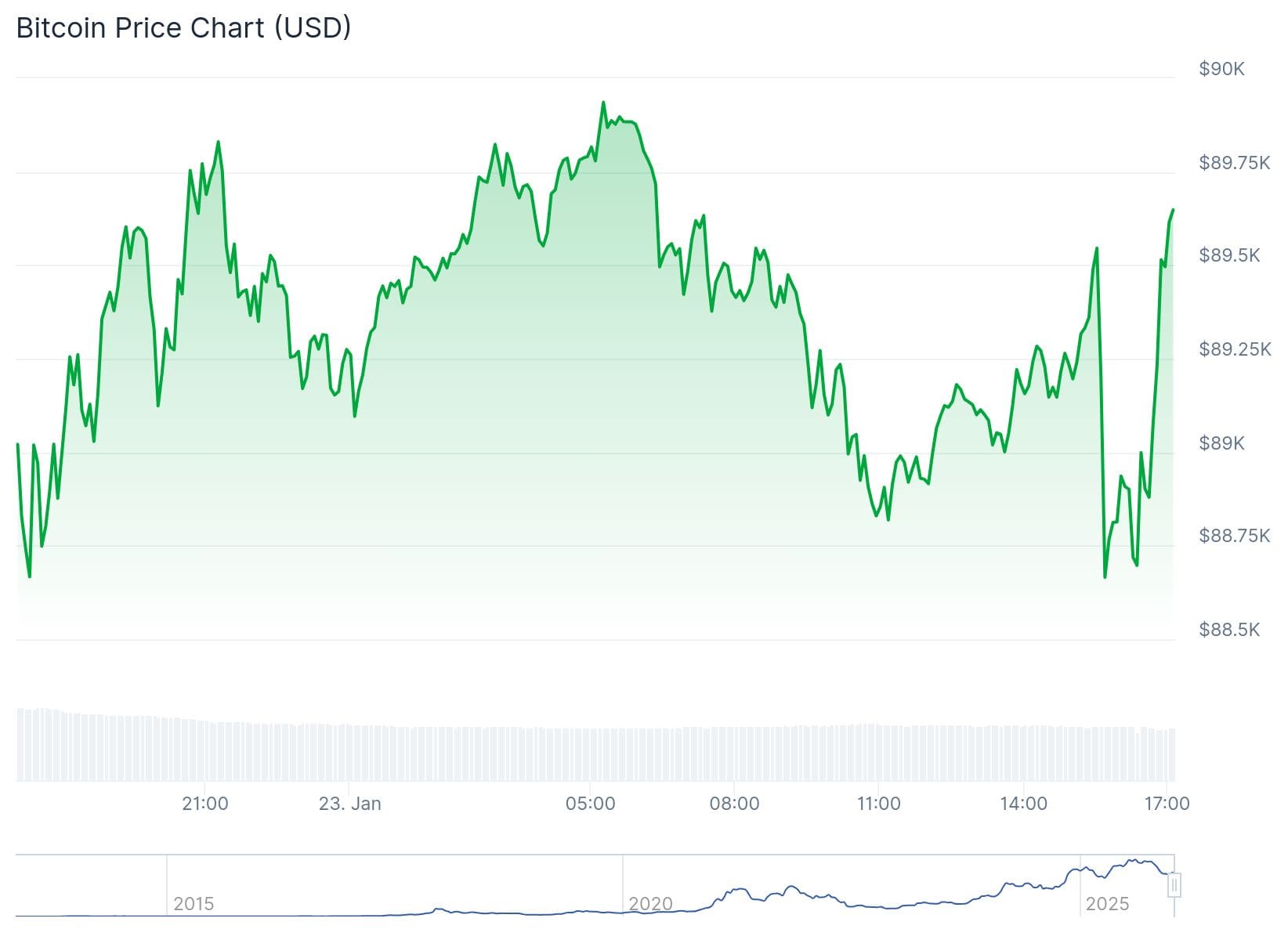Select the 21:00 time axis label
The width and height of the screenshot is (1288, 940).
(x=204, y=804)
